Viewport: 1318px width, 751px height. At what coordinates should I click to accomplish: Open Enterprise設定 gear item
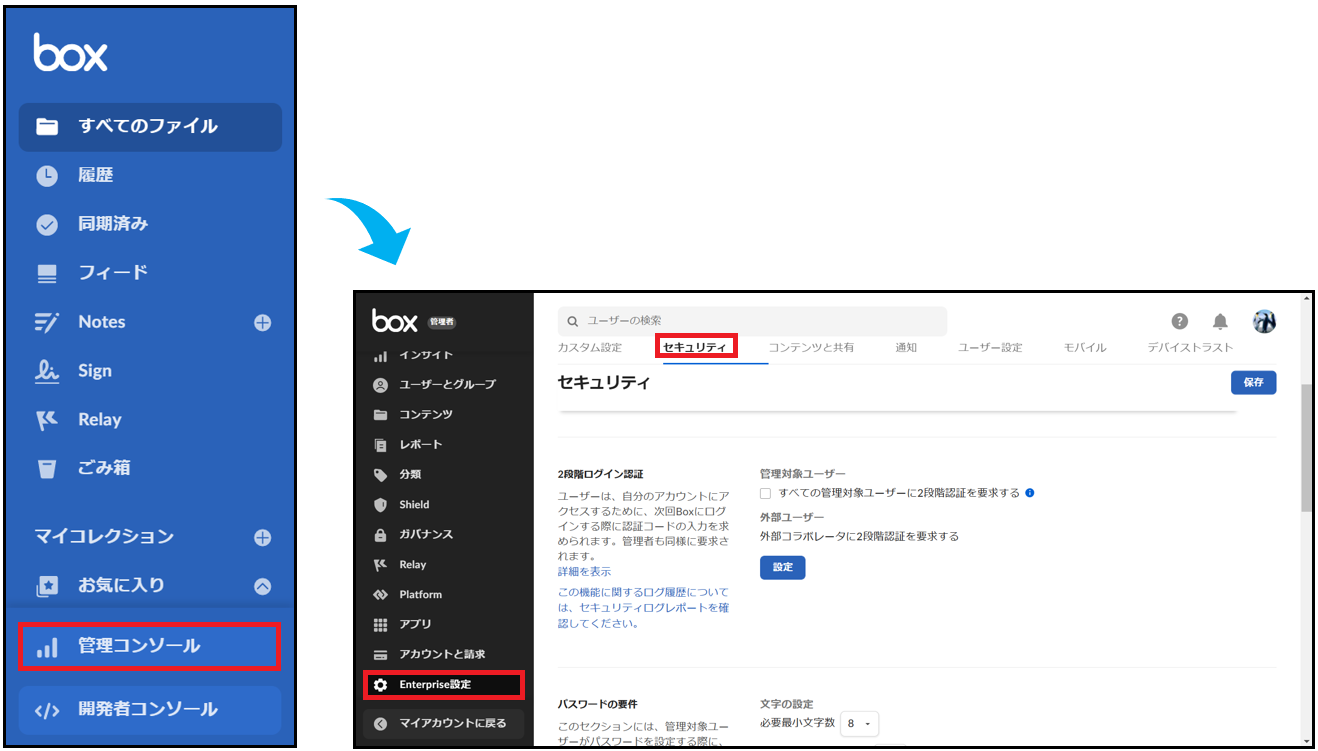(x=442, y=685)
